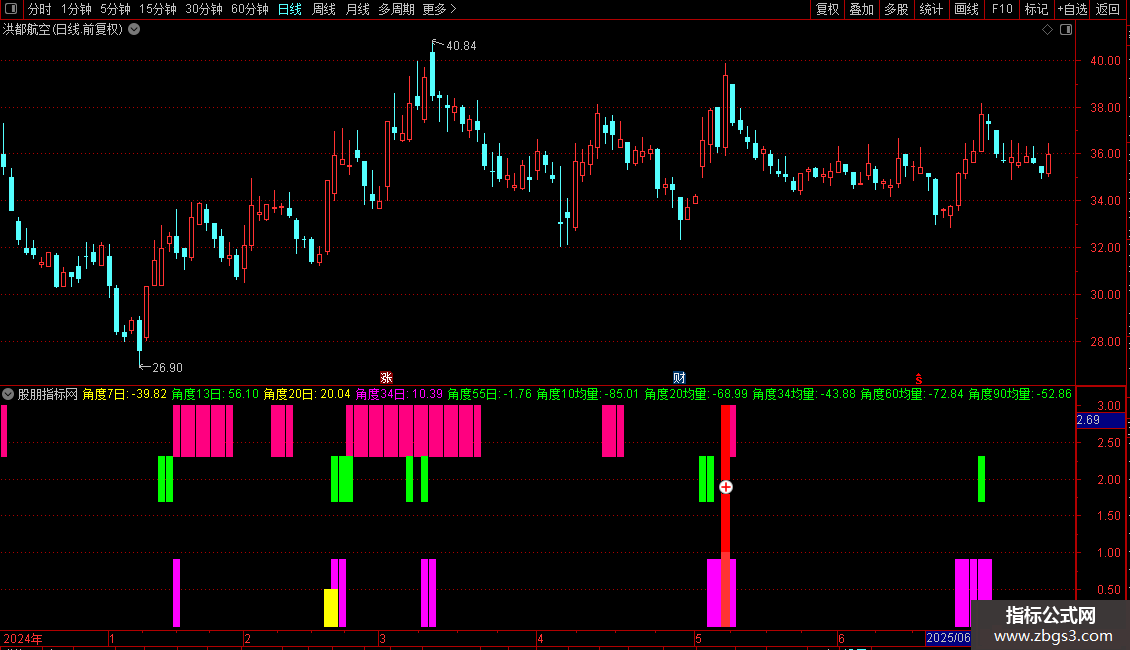Open the 复权 adjustment option
1130x650 pixels.
pyautogui.click(x=827, y=9)
